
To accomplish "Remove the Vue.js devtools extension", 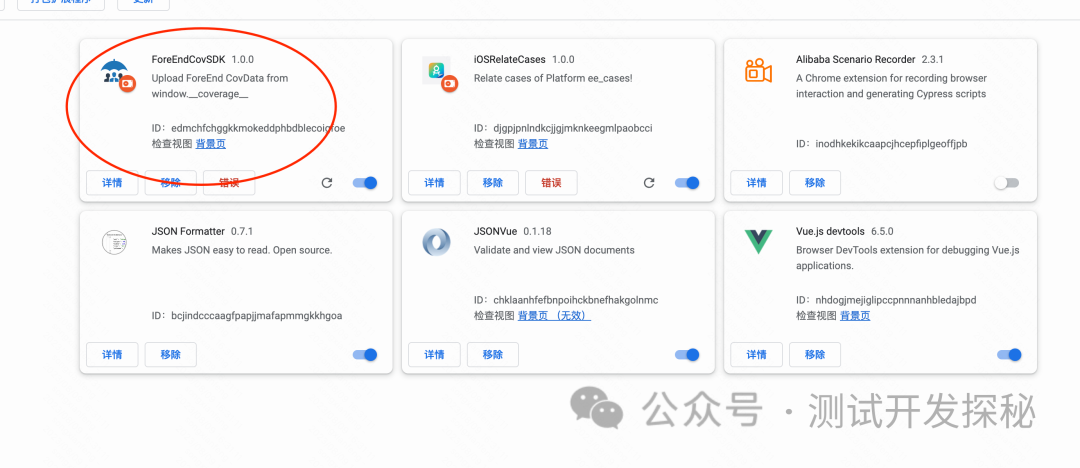I will [815, 354].
